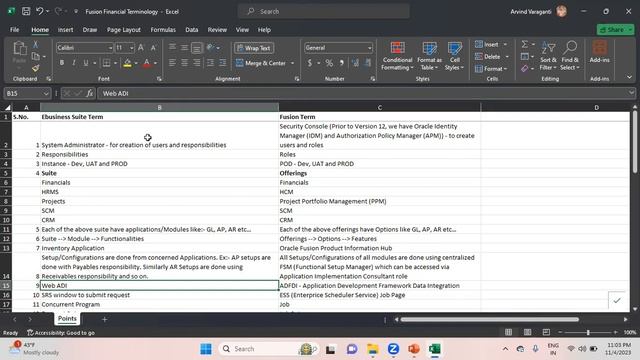Click AutoSum sigma icon

[525, 44]
